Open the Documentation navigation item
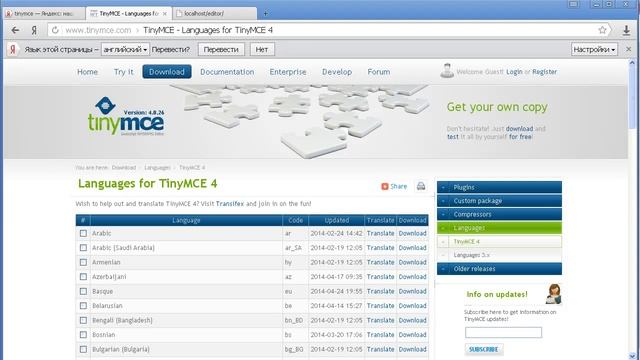Screen dimensions: 640x360 coord(227,72)
